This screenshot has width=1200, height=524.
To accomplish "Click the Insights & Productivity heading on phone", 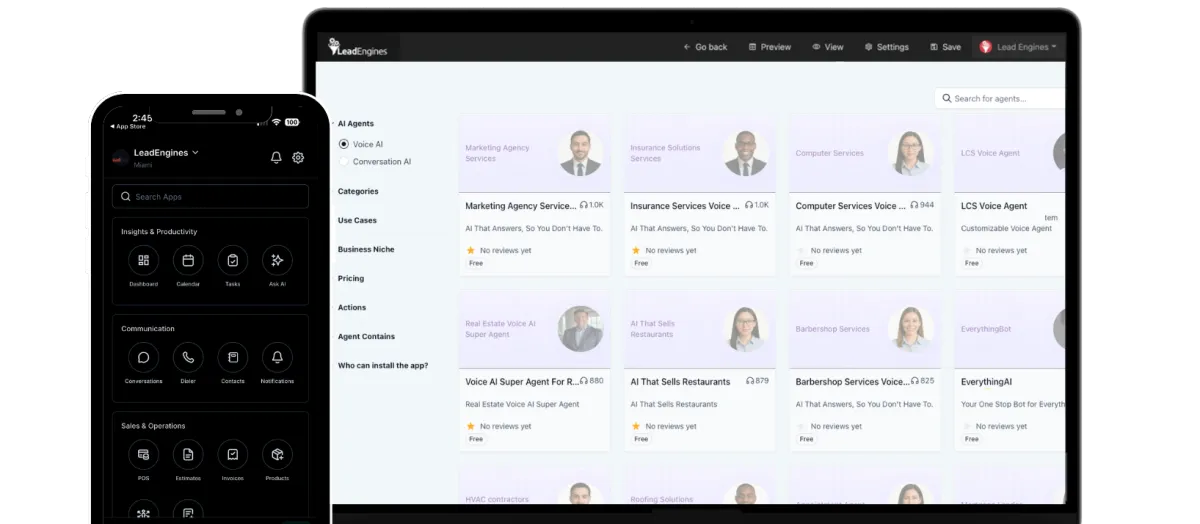I will tap(159, 231).
